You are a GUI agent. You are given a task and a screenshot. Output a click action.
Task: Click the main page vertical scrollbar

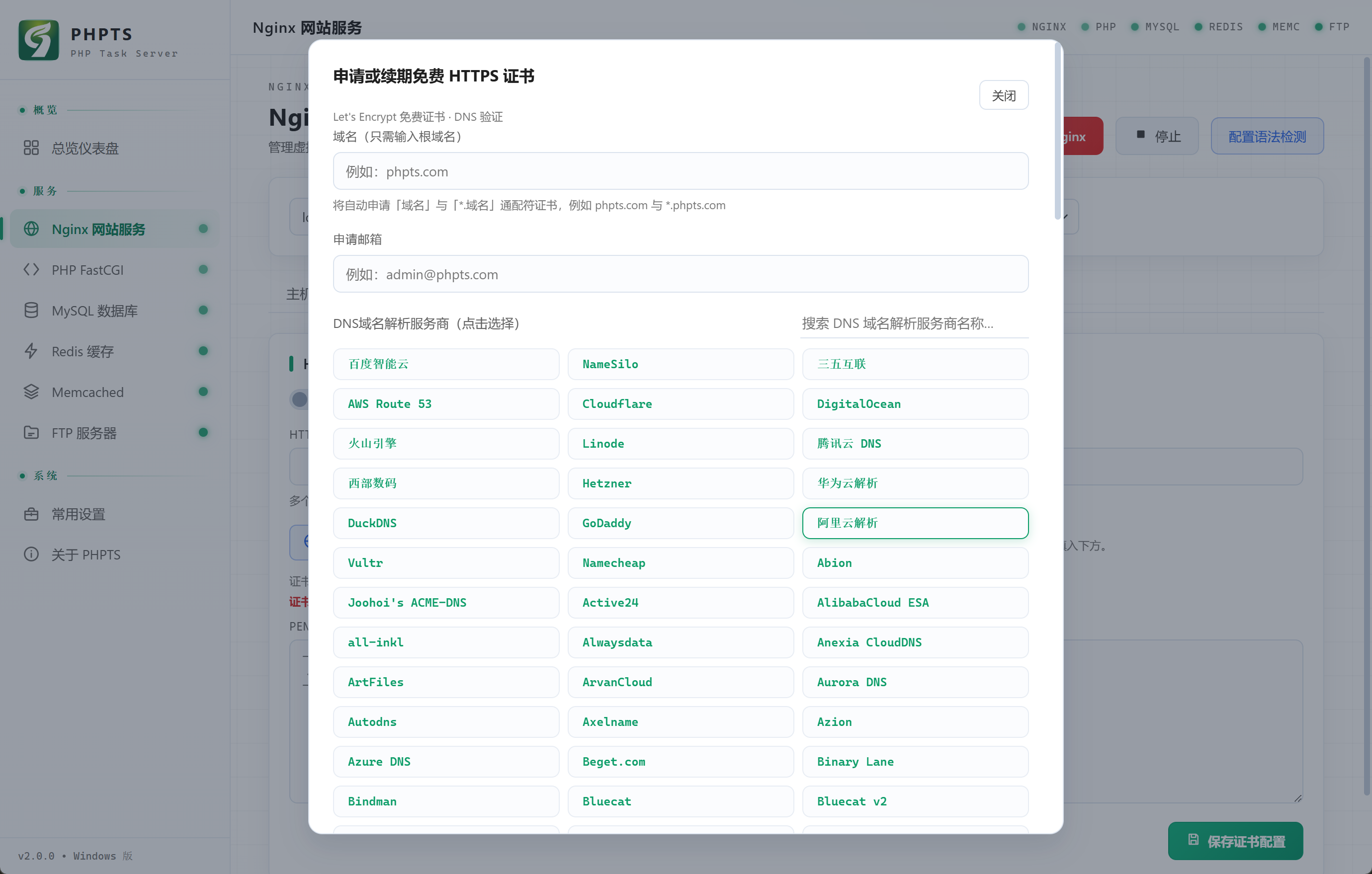click(x=1367, y=426)
